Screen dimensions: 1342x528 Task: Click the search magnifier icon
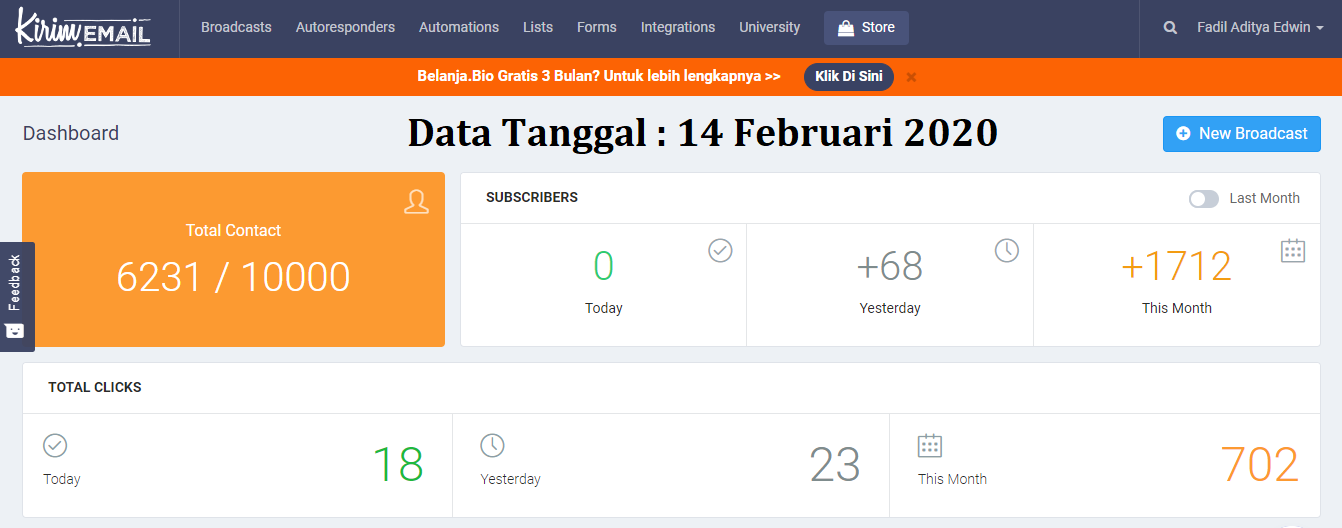click(1170, 28)
